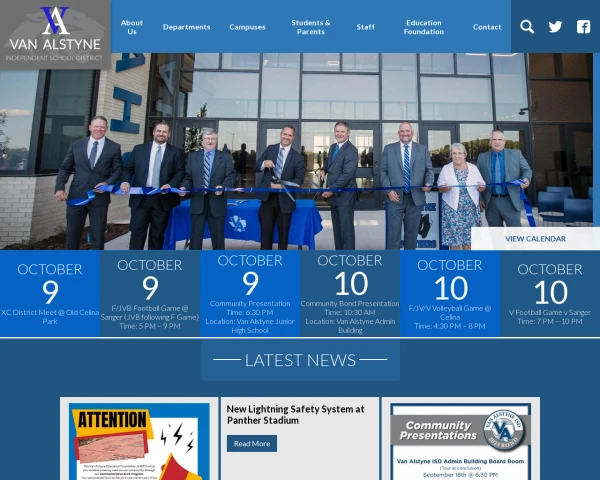This screenshot has width=600, height=480.
Task: Open the Community Bond Presentation event
Action: [x=350, y=294]
